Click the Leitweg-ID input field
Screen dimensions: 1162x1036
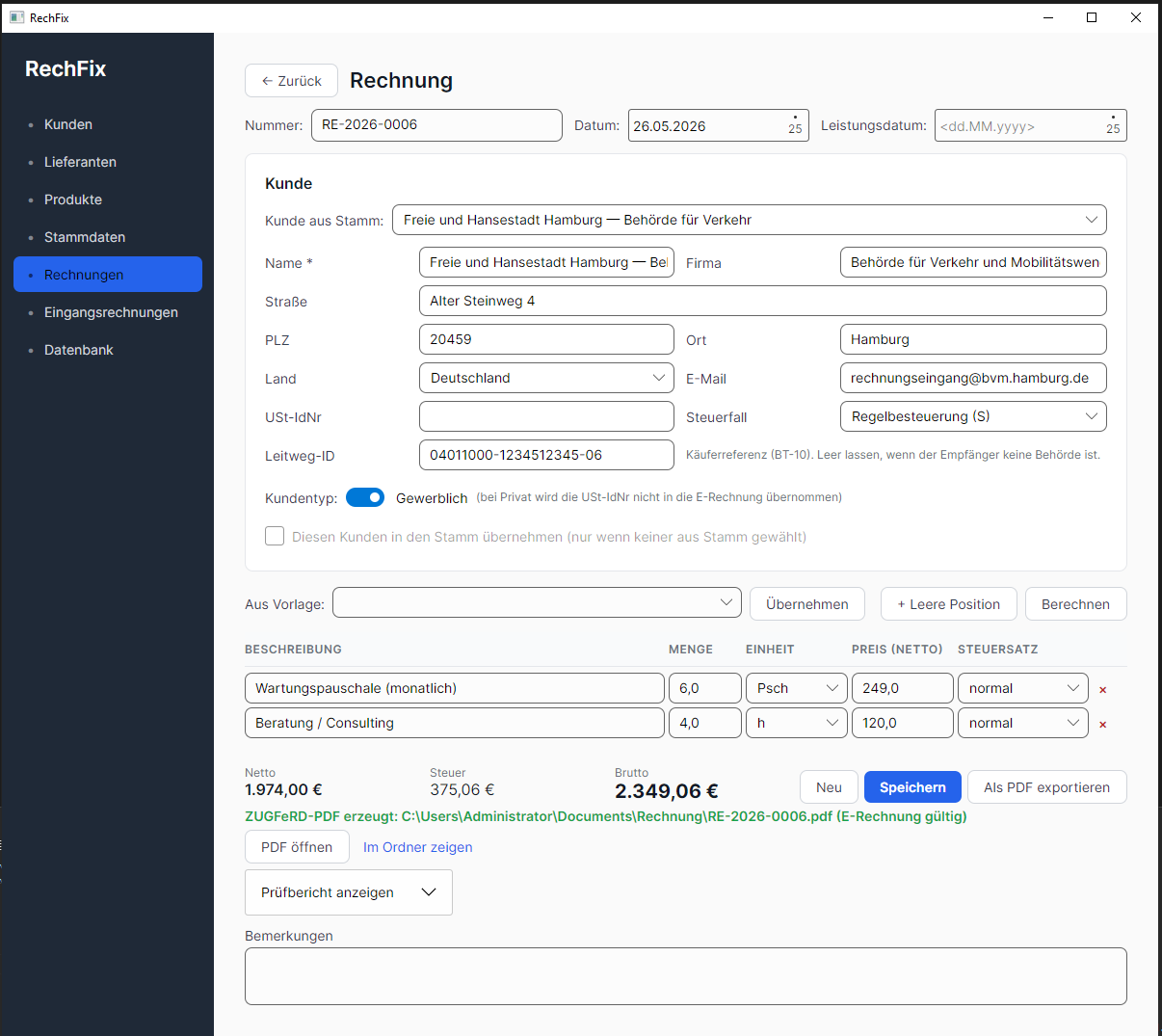546,455
